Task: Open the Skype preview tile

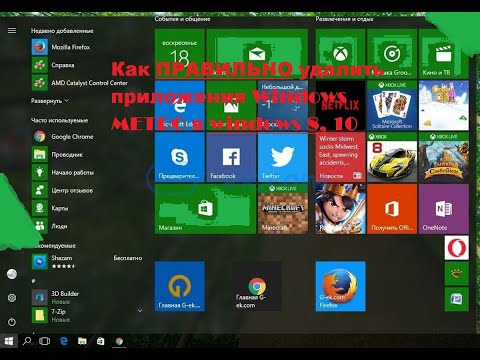Action: [x=180, y=157]
